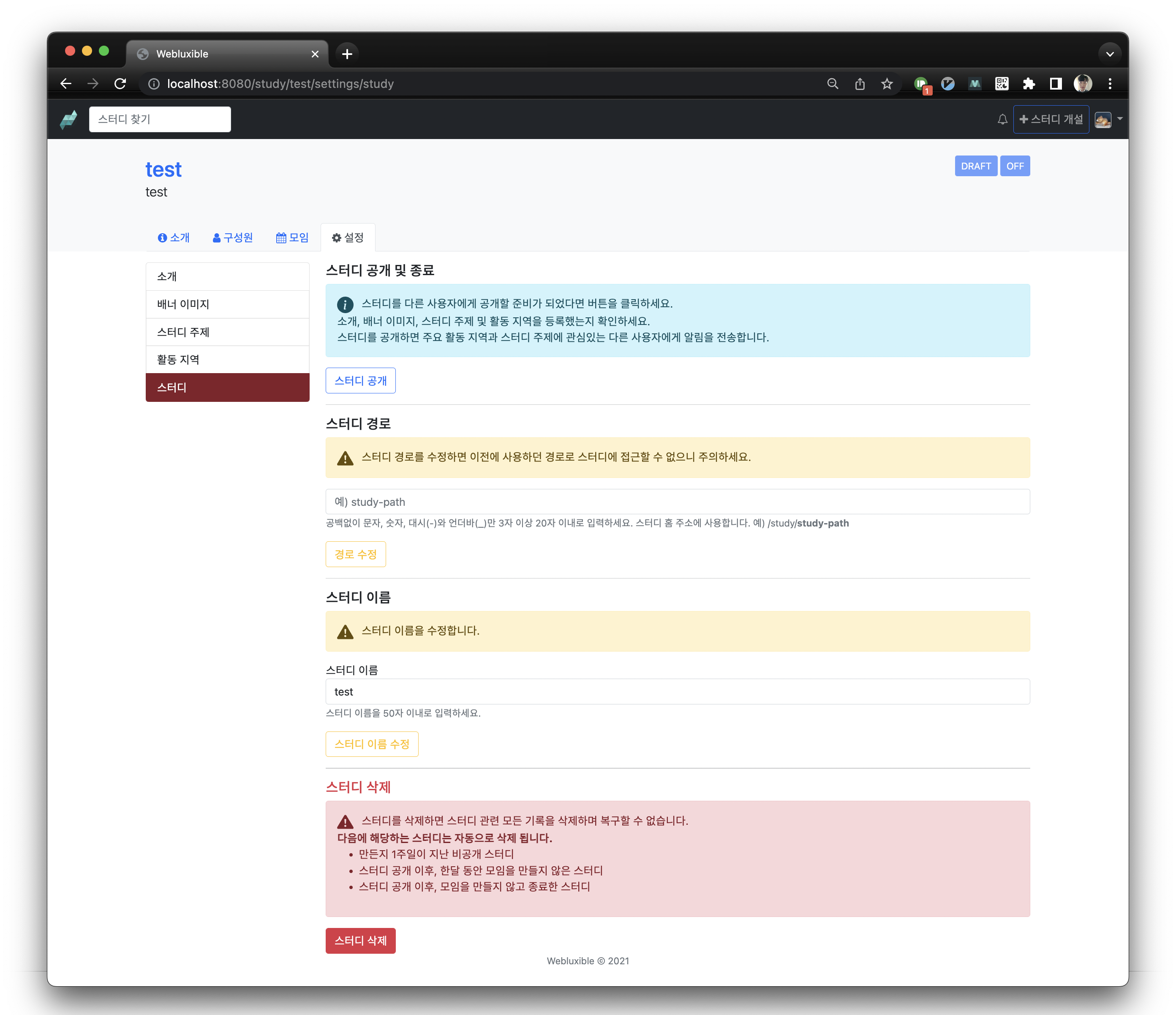Open the Chrome three-dot menu
Image resolution: width=1176 pixels, height=1015 pixels.
click(1110, 84)
